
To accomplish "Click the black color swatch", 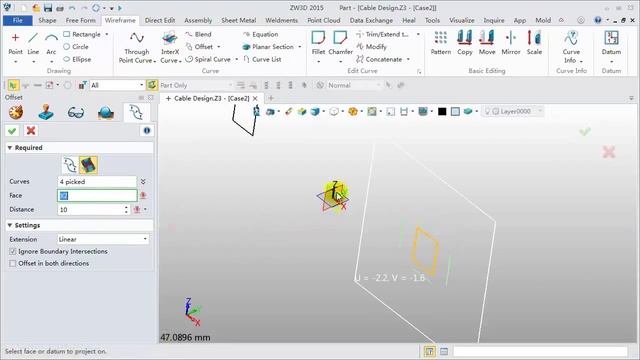I will coord(442,111).
